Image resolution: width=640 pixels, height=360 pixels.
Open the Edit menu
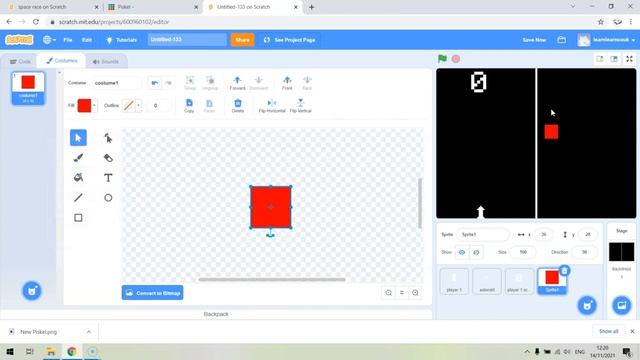tap(87, 40)
